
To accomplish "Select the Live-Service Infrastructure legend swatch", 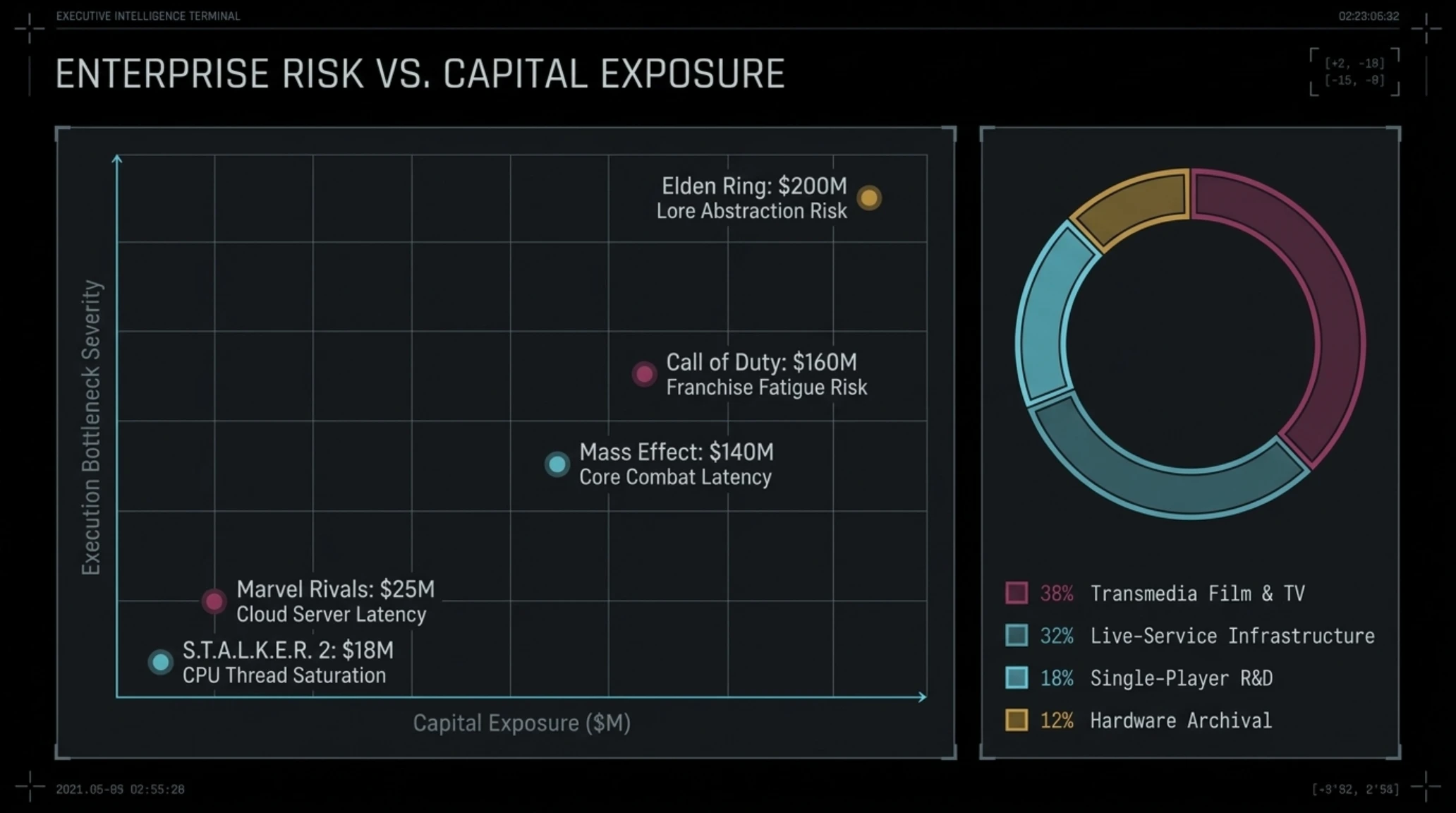I will (1017, 635).
